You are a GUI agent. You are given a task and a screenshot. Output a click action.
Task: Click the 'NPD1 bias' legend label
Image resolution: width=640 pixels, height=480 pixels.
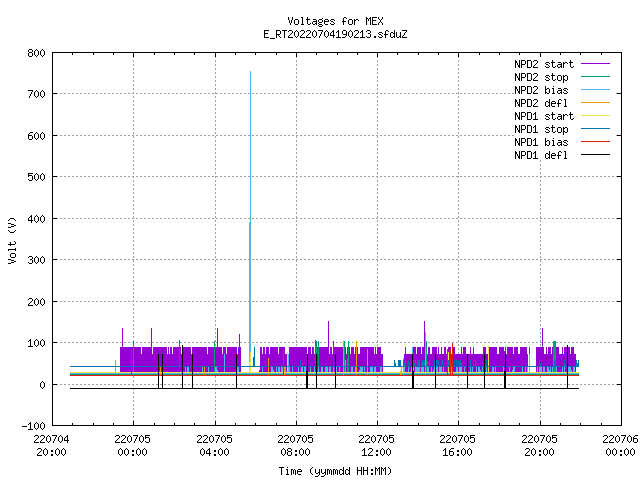[x=541, y=142]
